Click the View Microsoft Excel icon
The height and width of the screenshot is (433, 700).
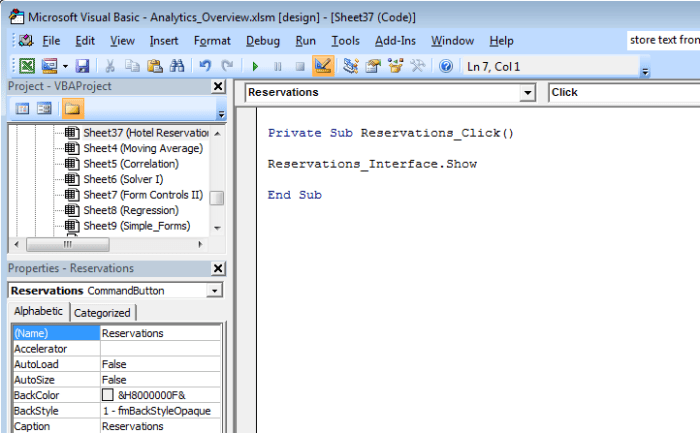coord(27,66)
